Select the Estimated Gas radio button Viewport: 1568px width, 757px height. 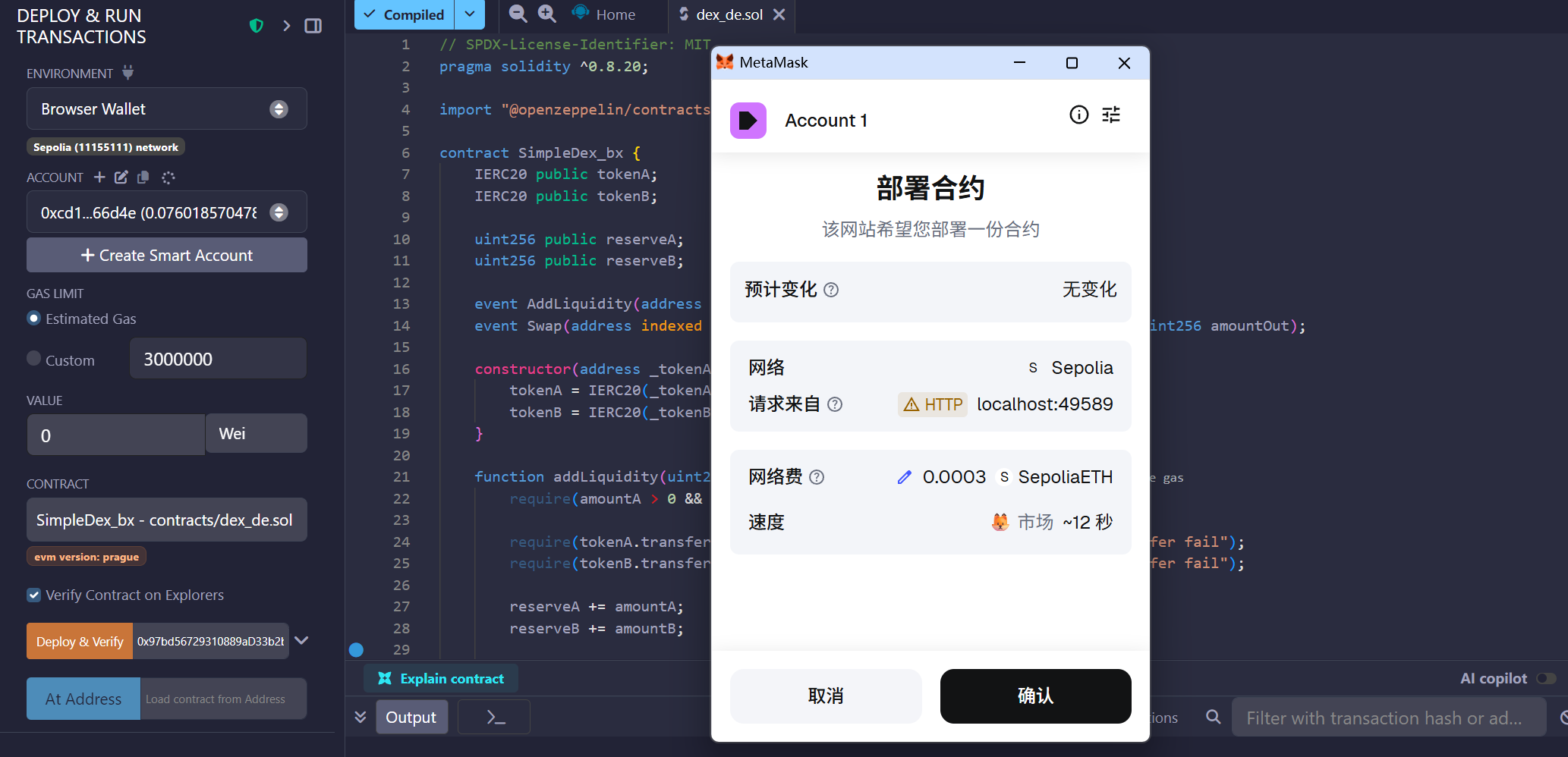34,319
